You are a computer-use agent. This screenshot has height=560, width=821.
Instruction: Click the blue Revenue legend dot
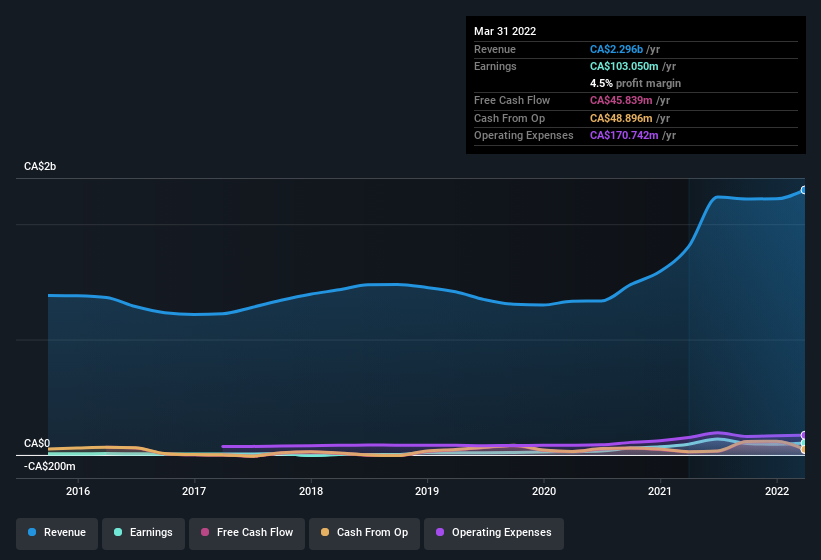[x=32, y=532]
